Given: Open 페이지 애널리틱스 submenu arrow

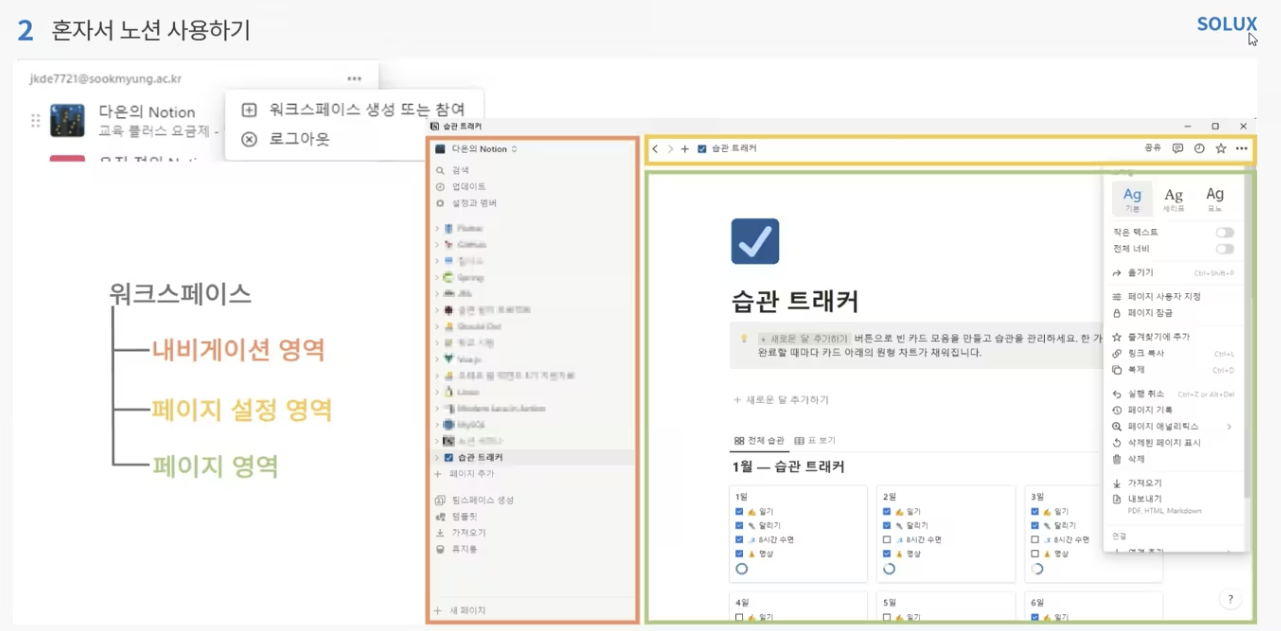Looking at the screenshot, I should click(1229, 427).
